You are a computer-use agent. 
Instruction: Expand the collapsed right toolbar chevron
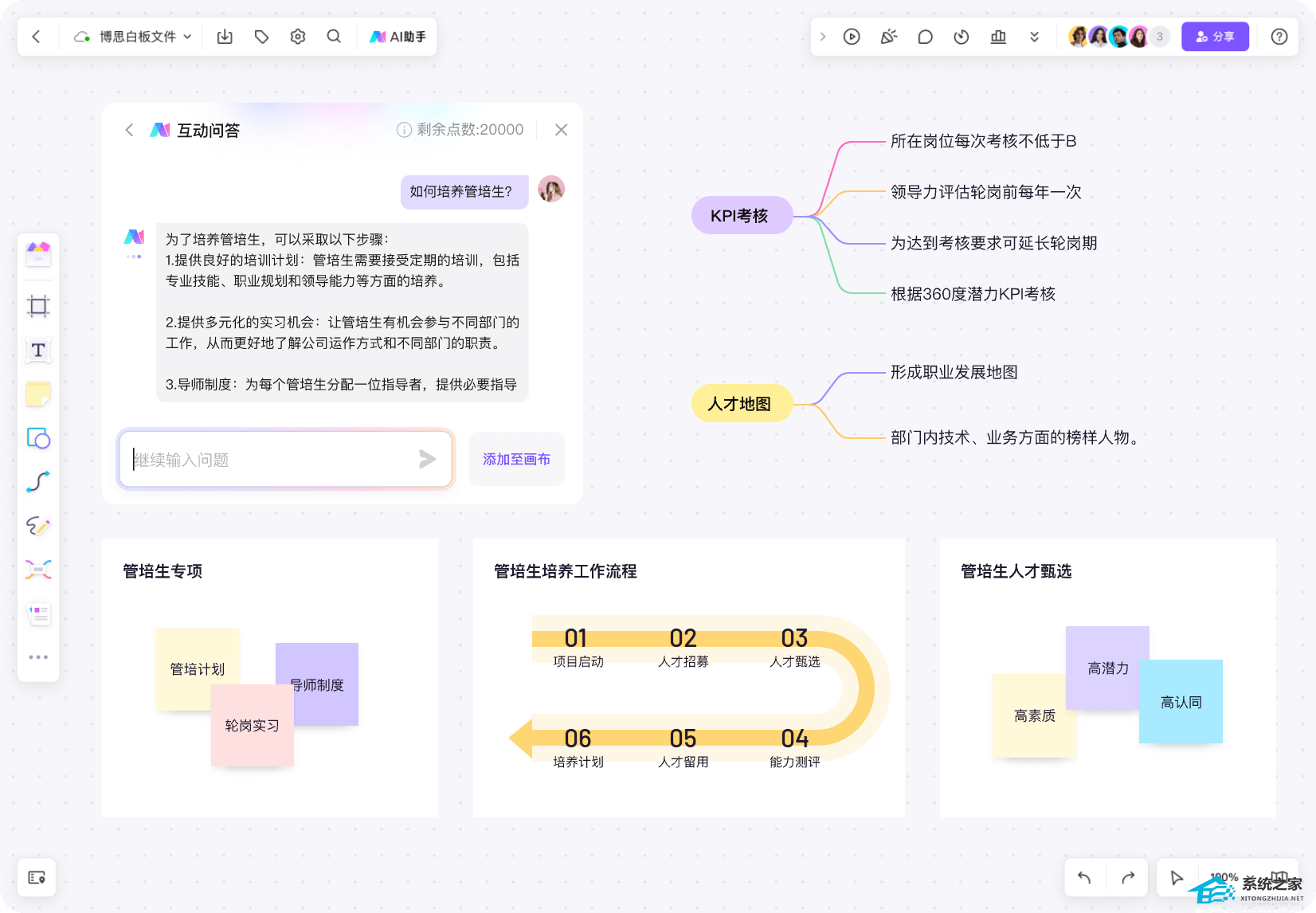[x=823, y=37]
